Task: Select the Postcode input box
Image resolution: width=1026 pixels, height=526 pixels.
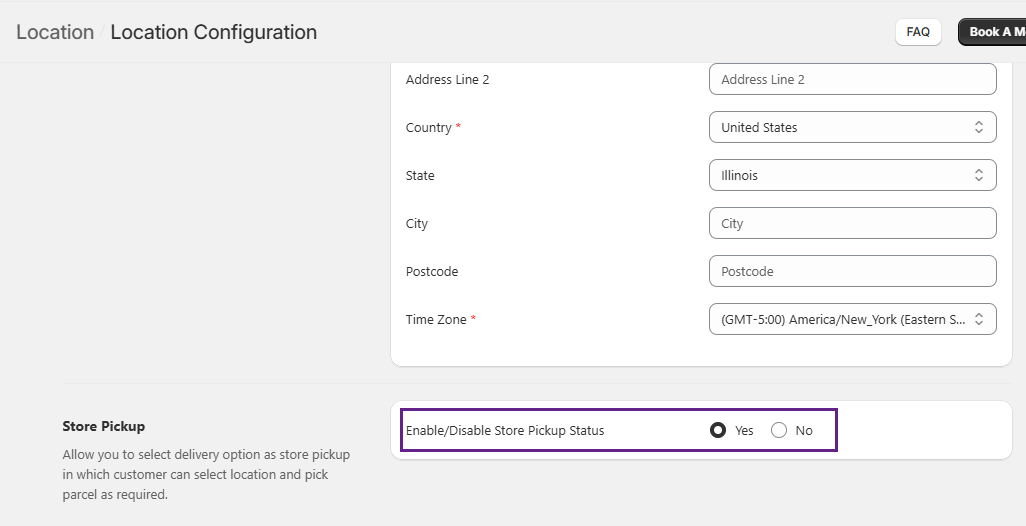Action: point(852,272)
